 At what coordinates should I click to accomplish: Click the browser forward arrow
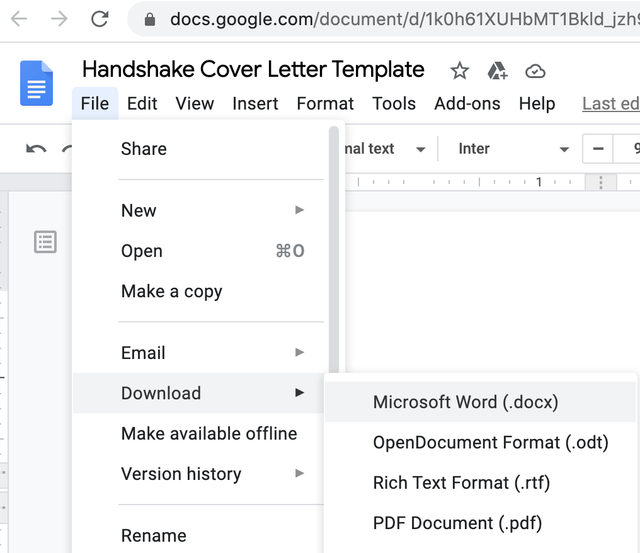click(59, 19)
